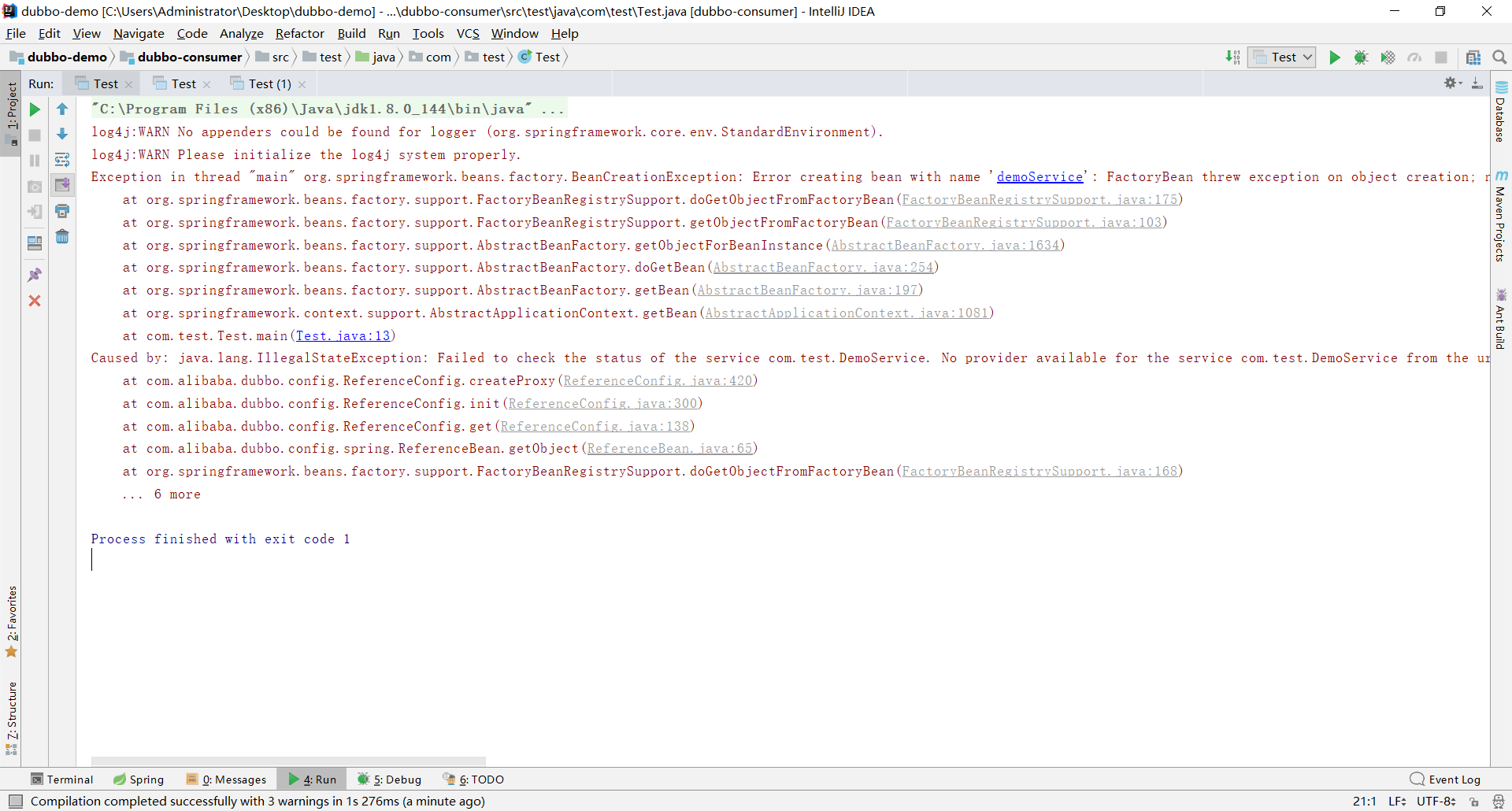Image resolution: width=1512 pixels, height=811 pixels.
Task: Open the AbstractApplicationContext.java:1081 link
Action: coord(847,313)
